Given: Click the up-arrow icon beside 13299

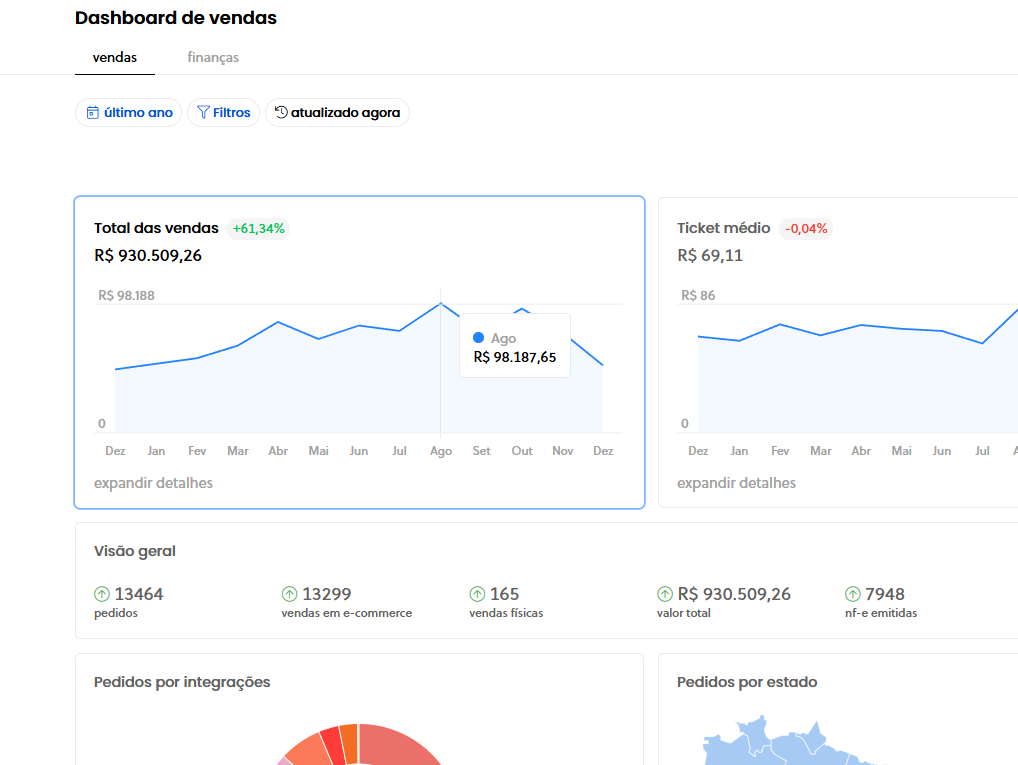Looking at the screenshot, I should point(289,594).
